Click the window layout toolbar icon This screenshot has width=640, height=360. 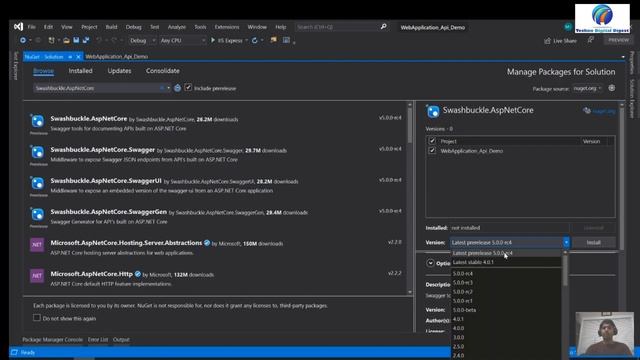click(x=287, y=40)
